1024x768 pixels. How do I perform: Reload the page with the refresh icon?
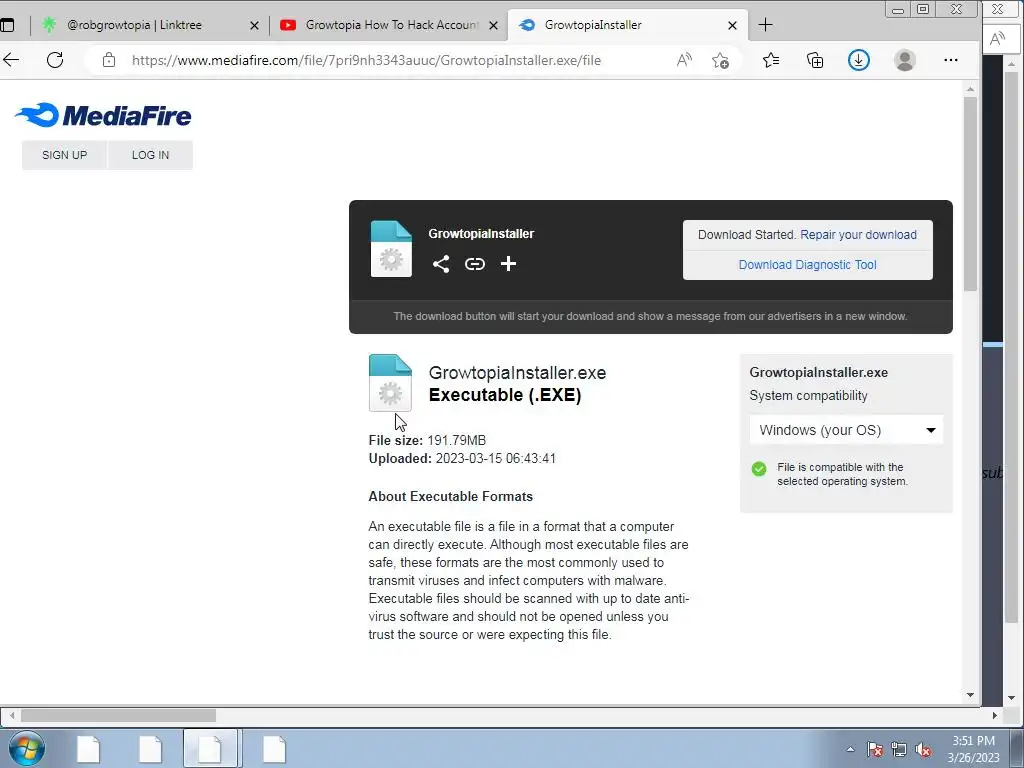(56, 60)
